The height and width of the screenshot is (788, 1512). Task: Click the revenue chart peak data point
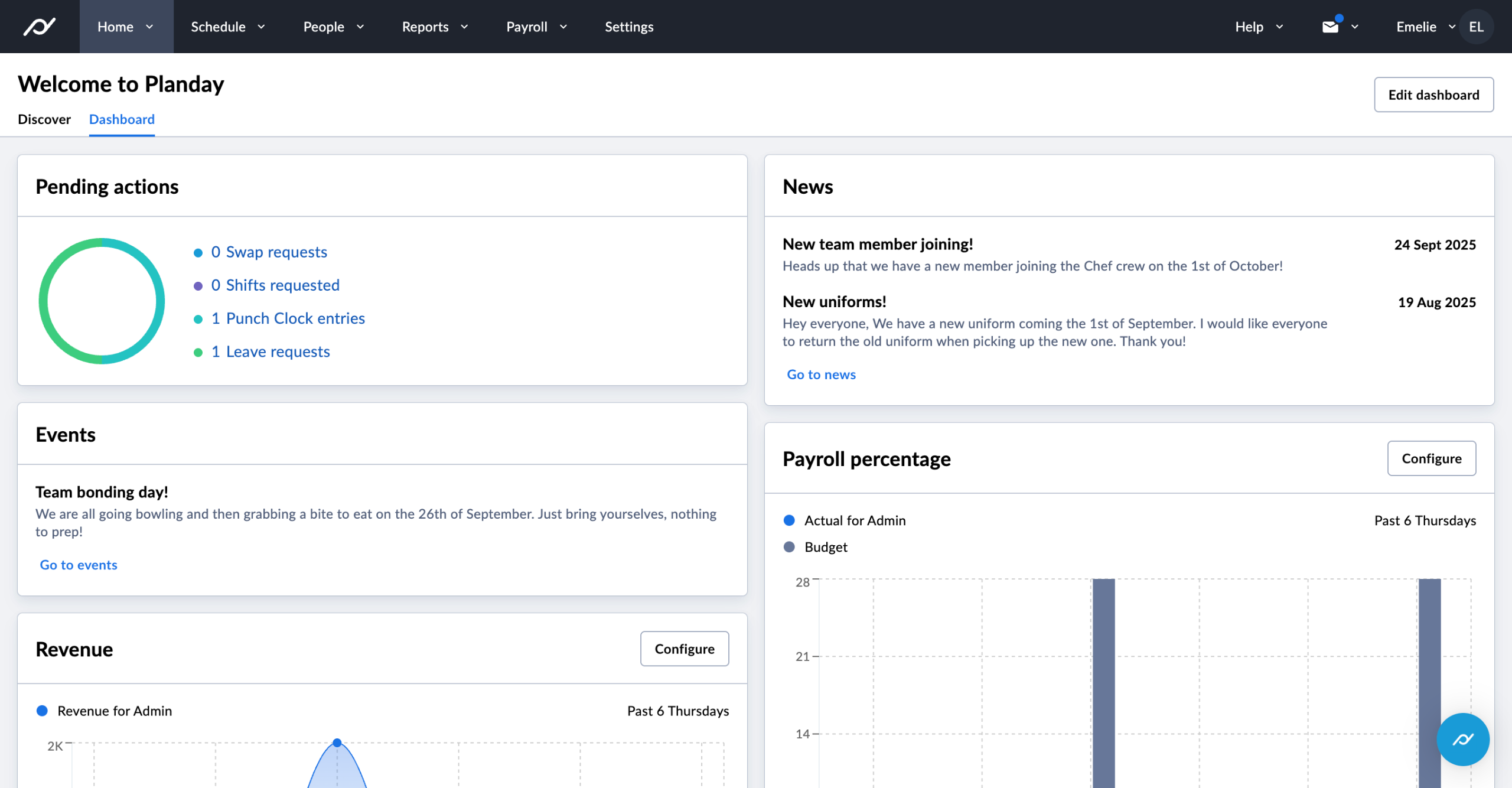tap(337, 743)
